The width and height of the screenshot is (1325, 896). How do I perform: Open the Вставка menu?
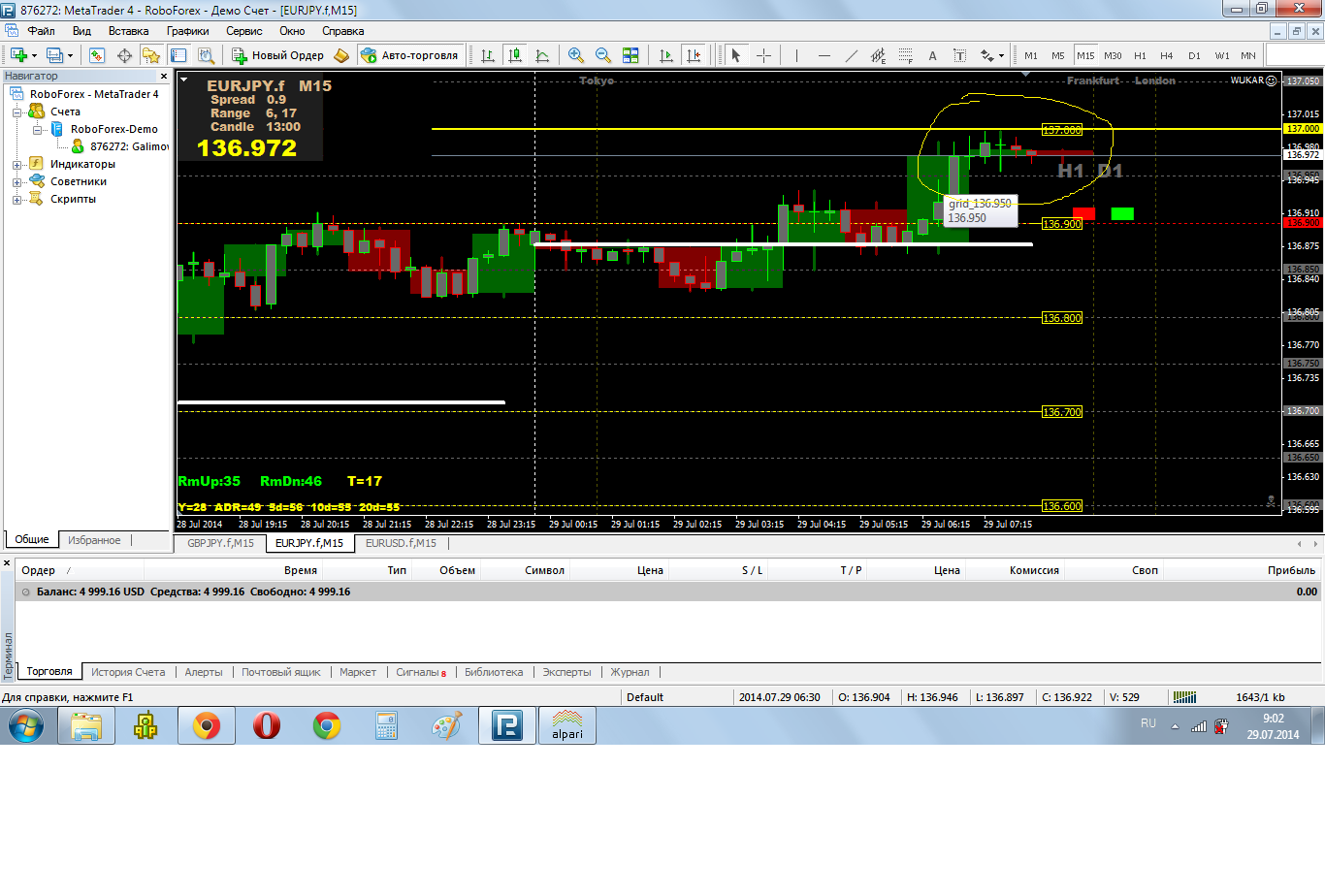point(128,31)
